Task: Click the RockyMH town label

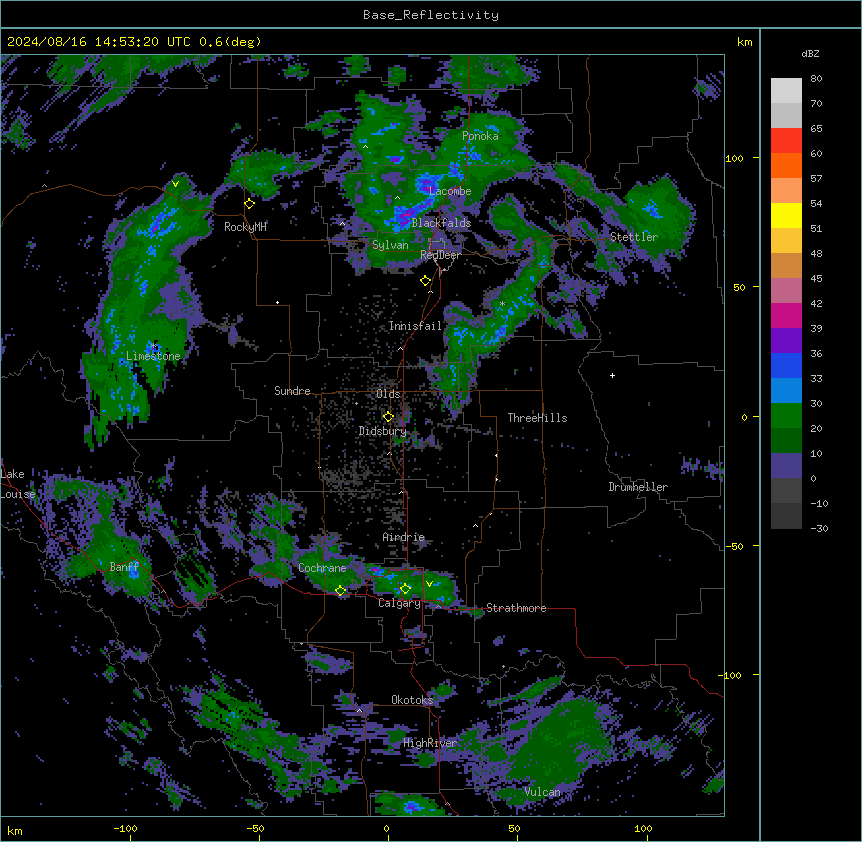Action: 245,227
